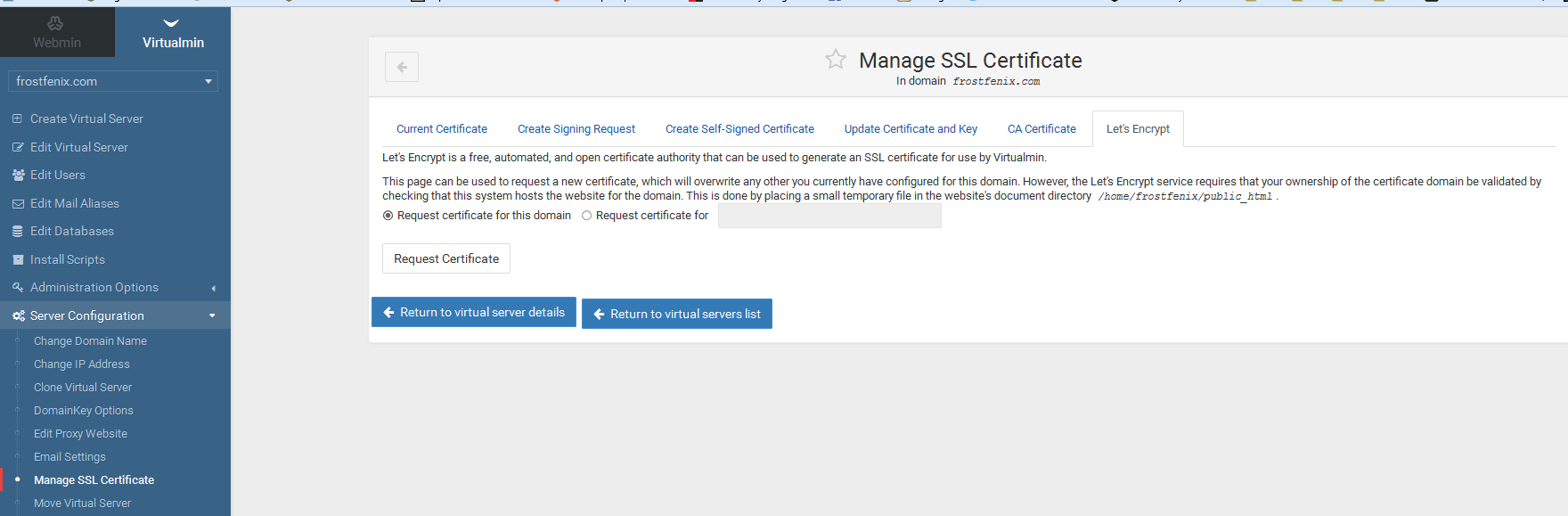Screen dimensions: 1568x516
Task: Open Change IP Address submenu item
Action: (82, 364)
